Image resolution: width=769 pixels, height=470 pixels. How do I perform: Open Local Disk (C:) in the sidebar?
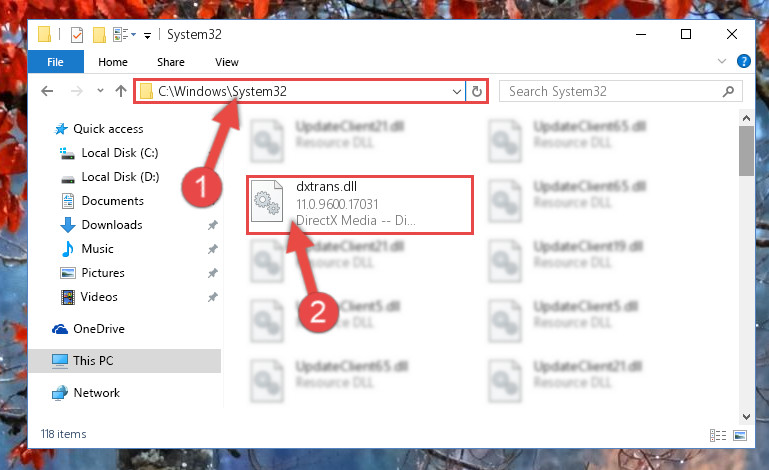[119, 153]
